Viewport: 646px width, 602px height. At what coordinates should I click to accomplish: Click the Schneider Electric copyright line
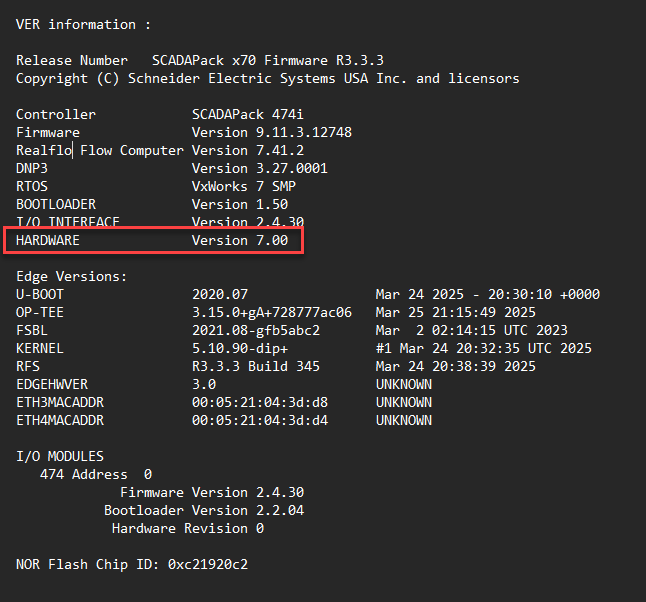click(268, 78)
